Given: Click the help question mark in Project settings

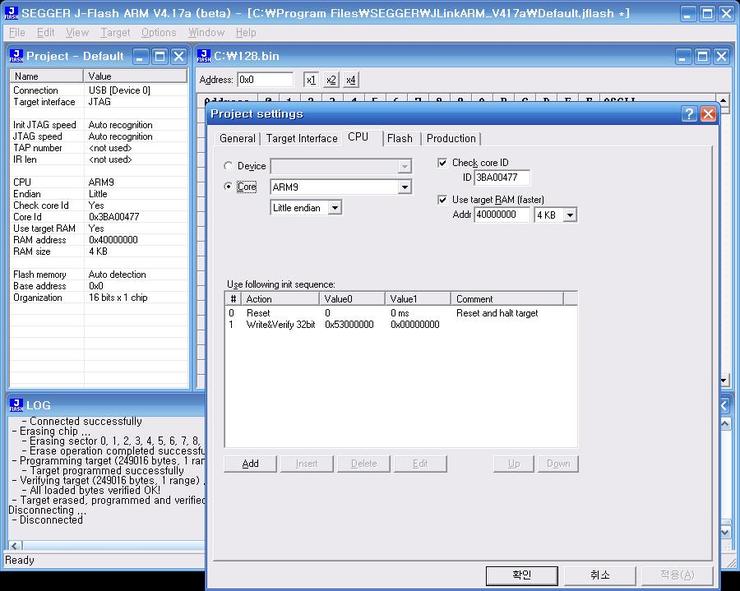Looking at the screenshot, I should [x=689, y=114].
